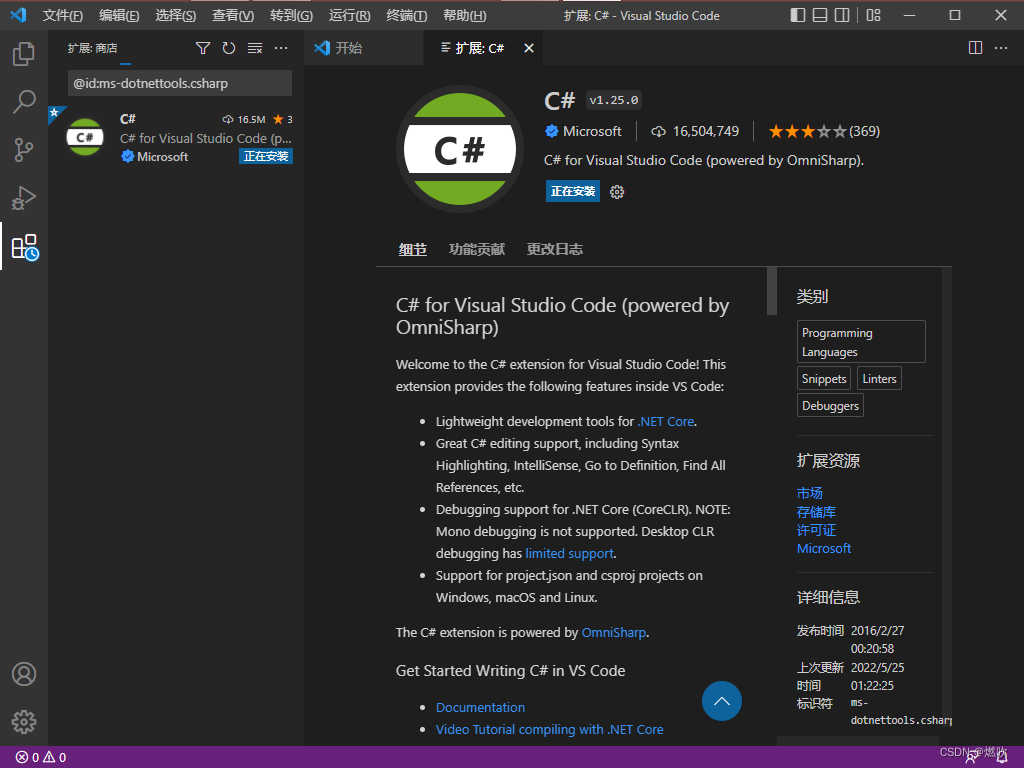Switch to the 细节 tab
1024x768 pixels.
pos(413,249)
